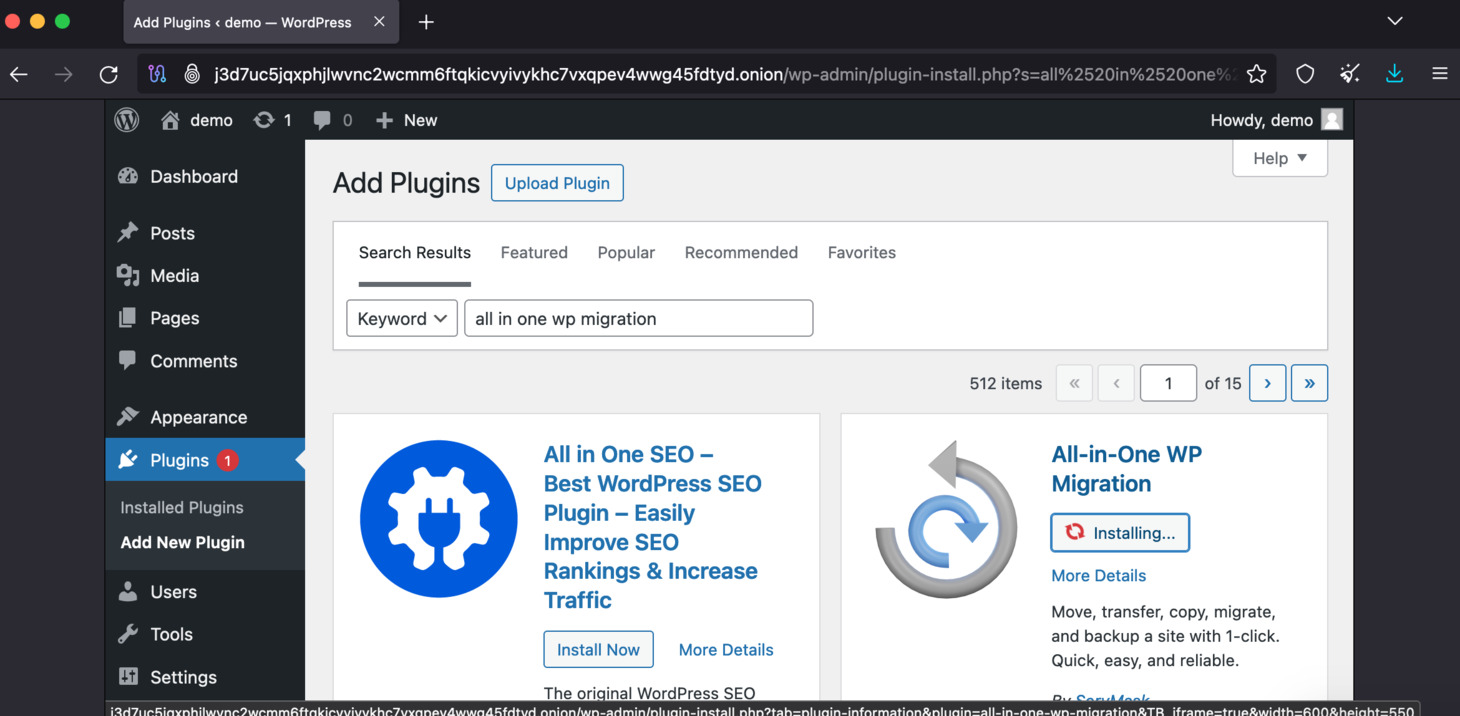Click the plugin search input field
Viewport: 1460px width, 716px height.
[639, 318]
